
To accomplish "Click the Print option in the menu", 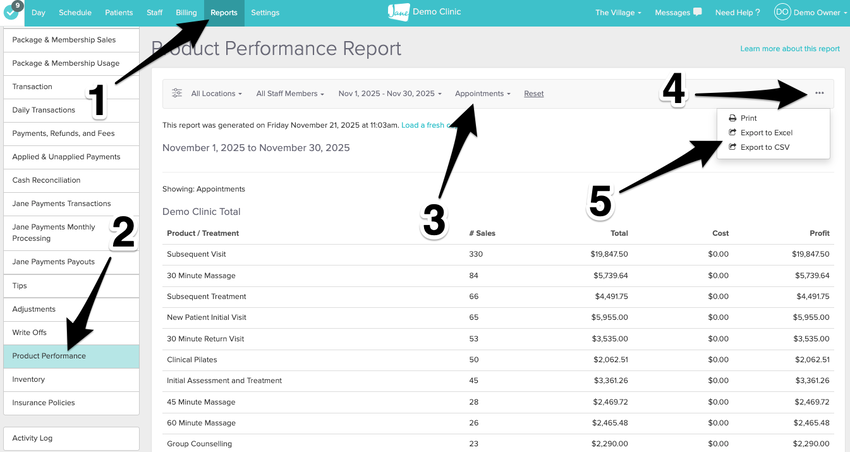I will click(x=748, y=118).
